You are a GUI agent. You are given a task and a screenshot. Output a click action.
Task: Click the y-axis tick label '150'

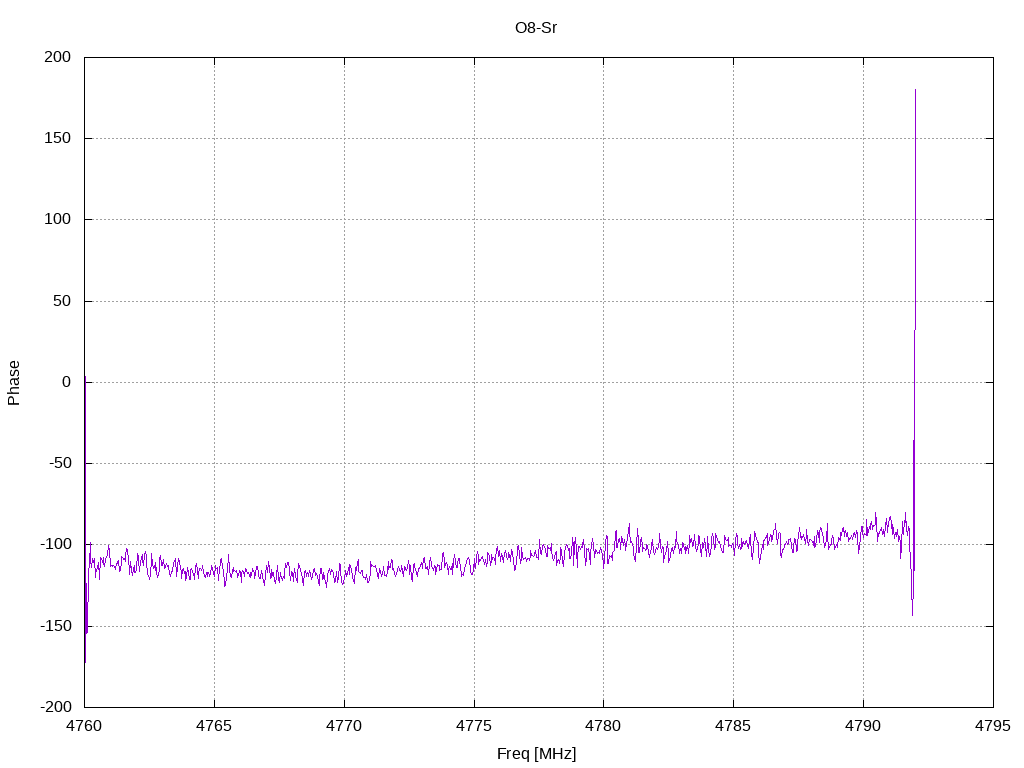(57, 138)
